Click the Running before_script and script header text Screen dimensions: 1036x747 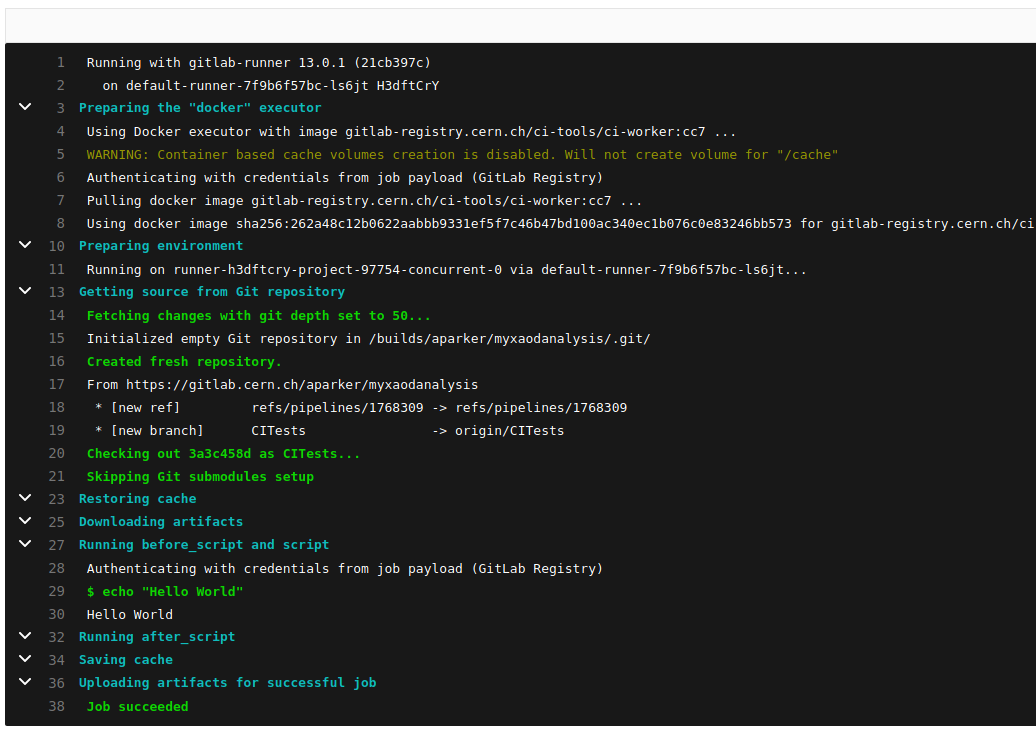[x=203, y=545]
